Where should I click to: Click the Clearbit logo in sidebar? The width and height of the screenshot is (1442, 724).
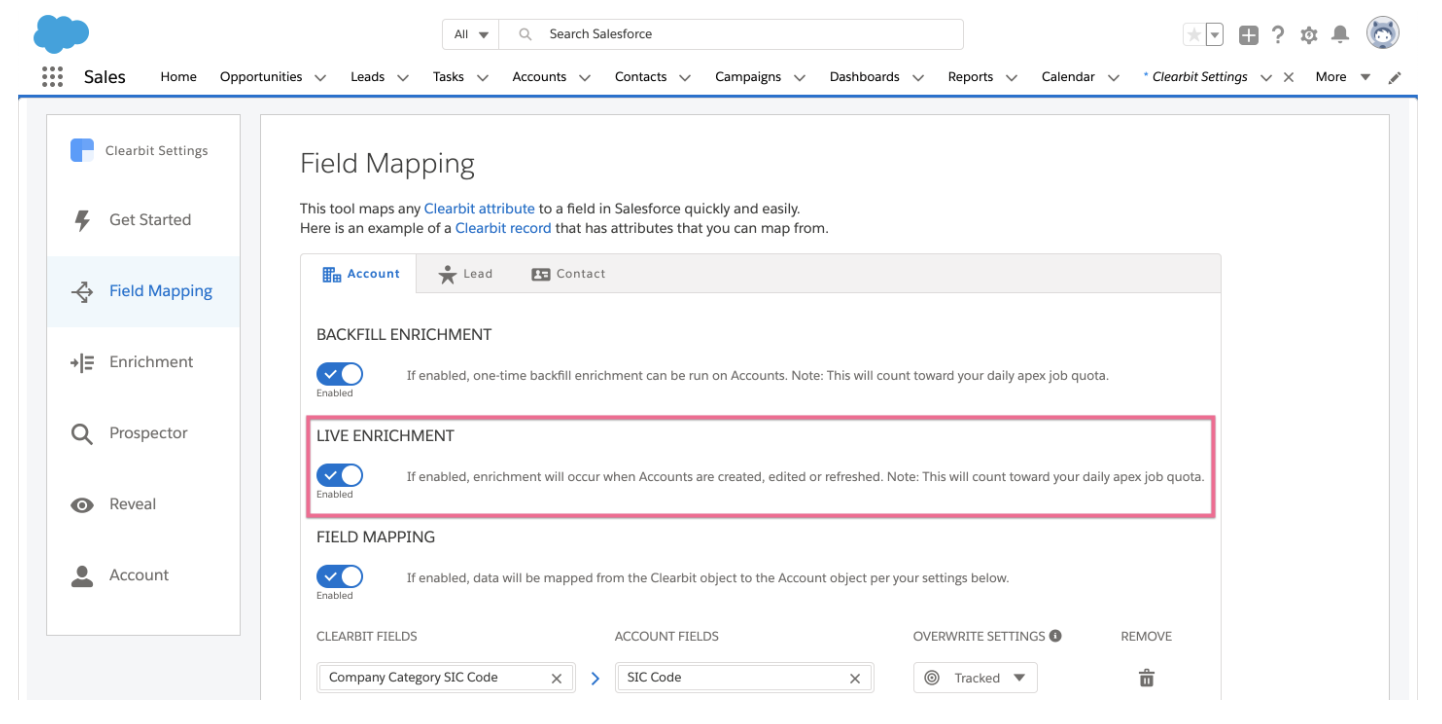pos(82,150)
